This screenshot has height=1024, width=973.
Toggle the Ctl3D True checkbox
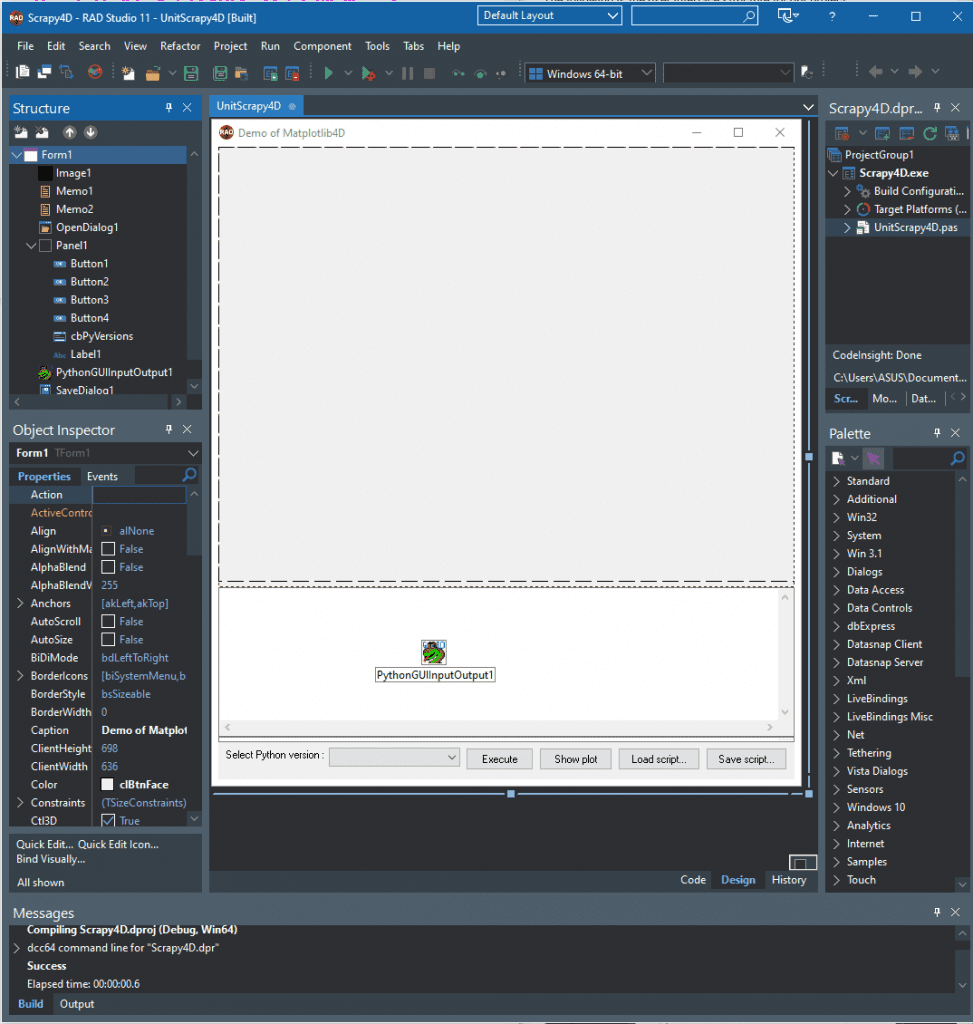(x=108, y=820)
